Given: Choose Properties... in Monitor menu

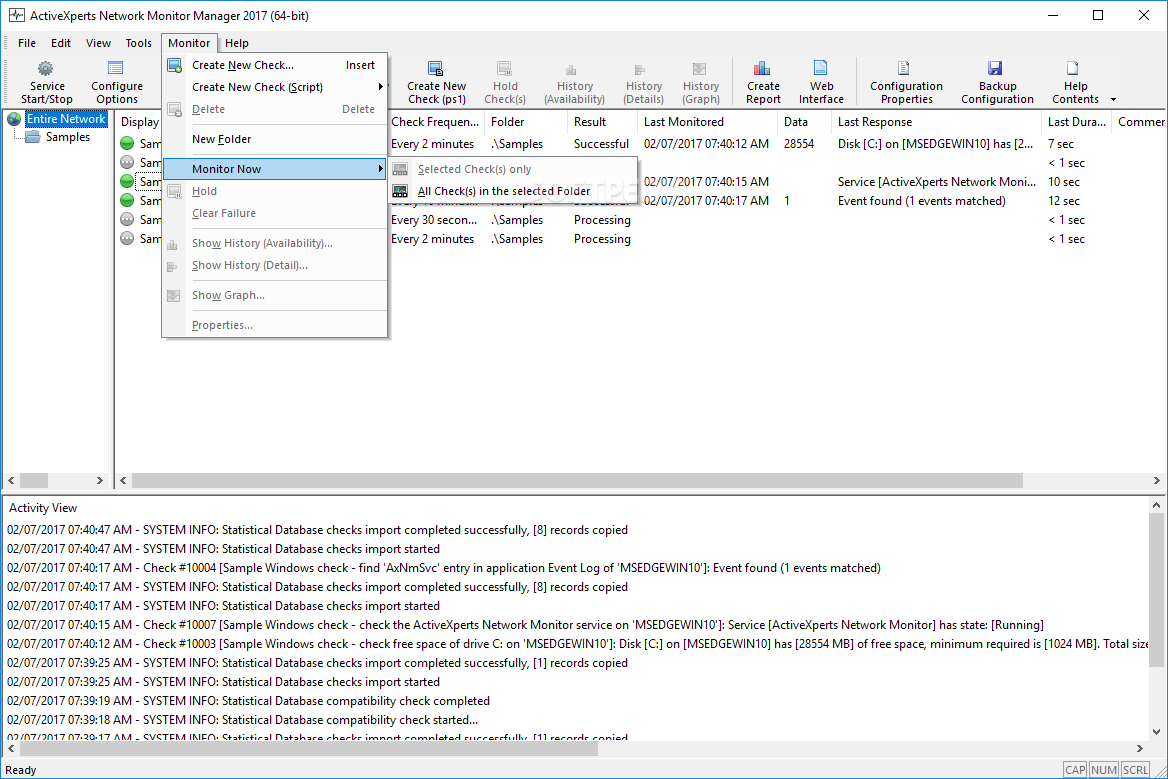Looking at the screenshot, I should [275, 325].
